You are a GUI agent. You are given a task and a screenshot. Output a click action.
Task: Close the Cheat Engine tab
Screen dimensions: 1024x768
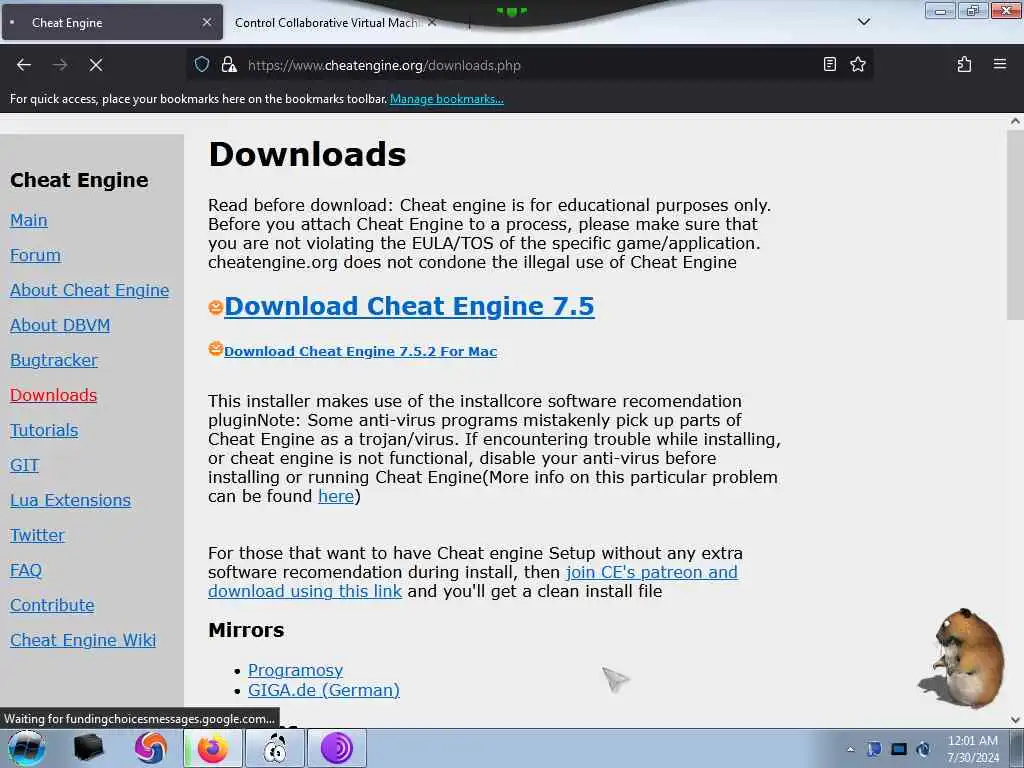[x=207, y=22]
